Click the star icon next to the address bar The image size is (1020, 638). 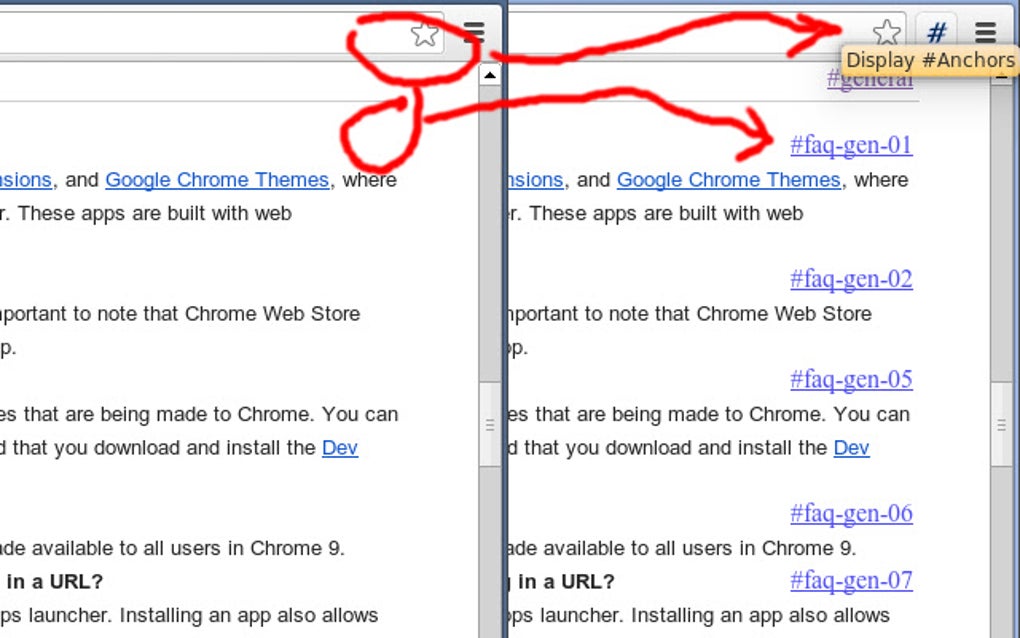click(x=424, y=32)
